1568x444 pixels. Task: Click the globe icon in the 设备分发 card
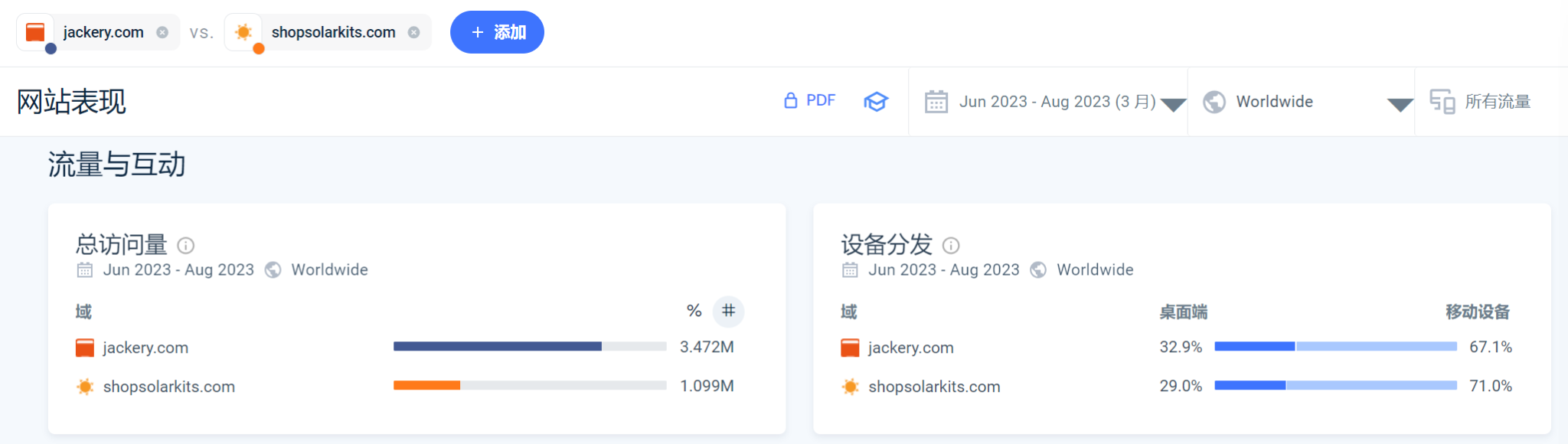coord(1038,269)
